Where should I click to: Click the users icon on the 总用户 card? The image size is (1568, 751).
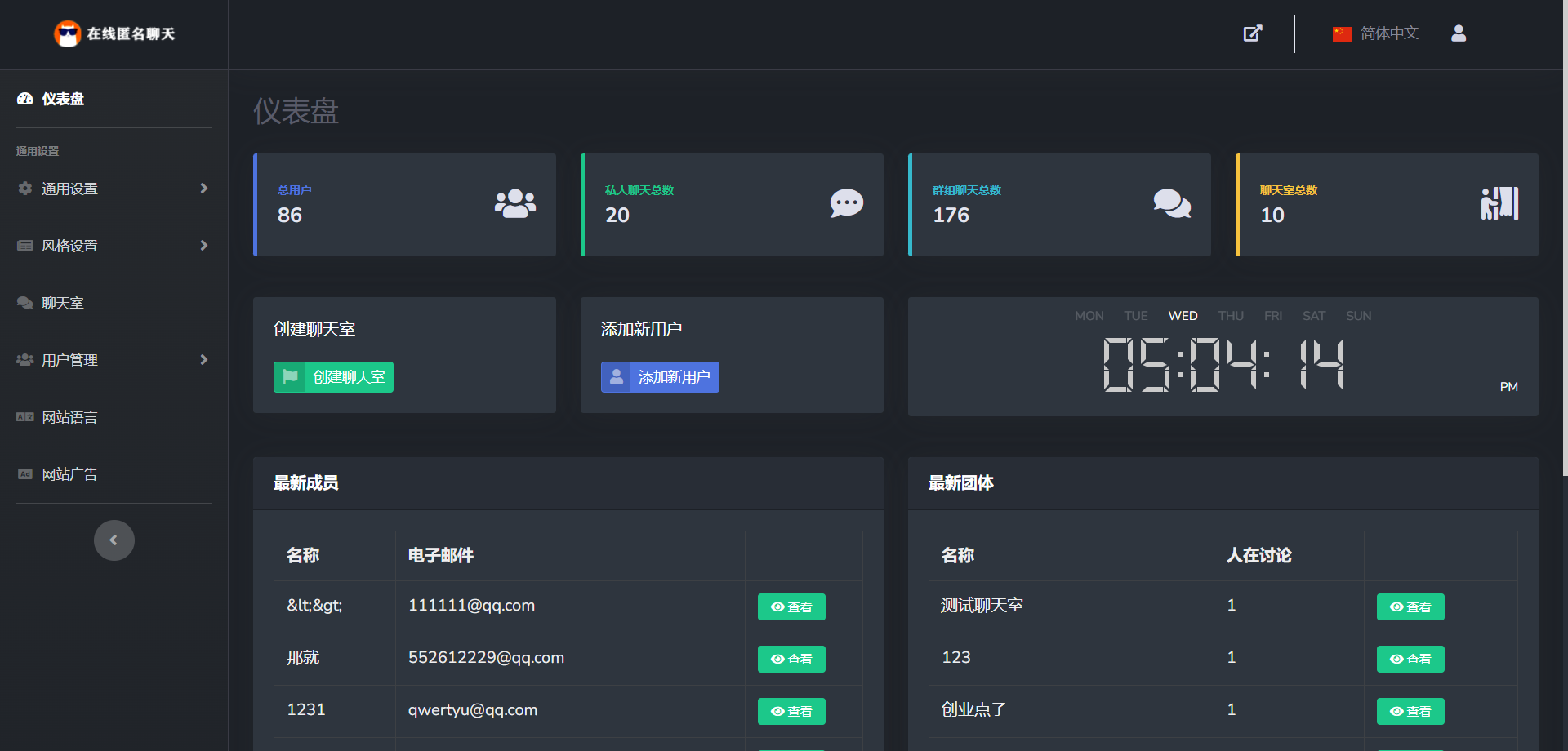[514, 204]
